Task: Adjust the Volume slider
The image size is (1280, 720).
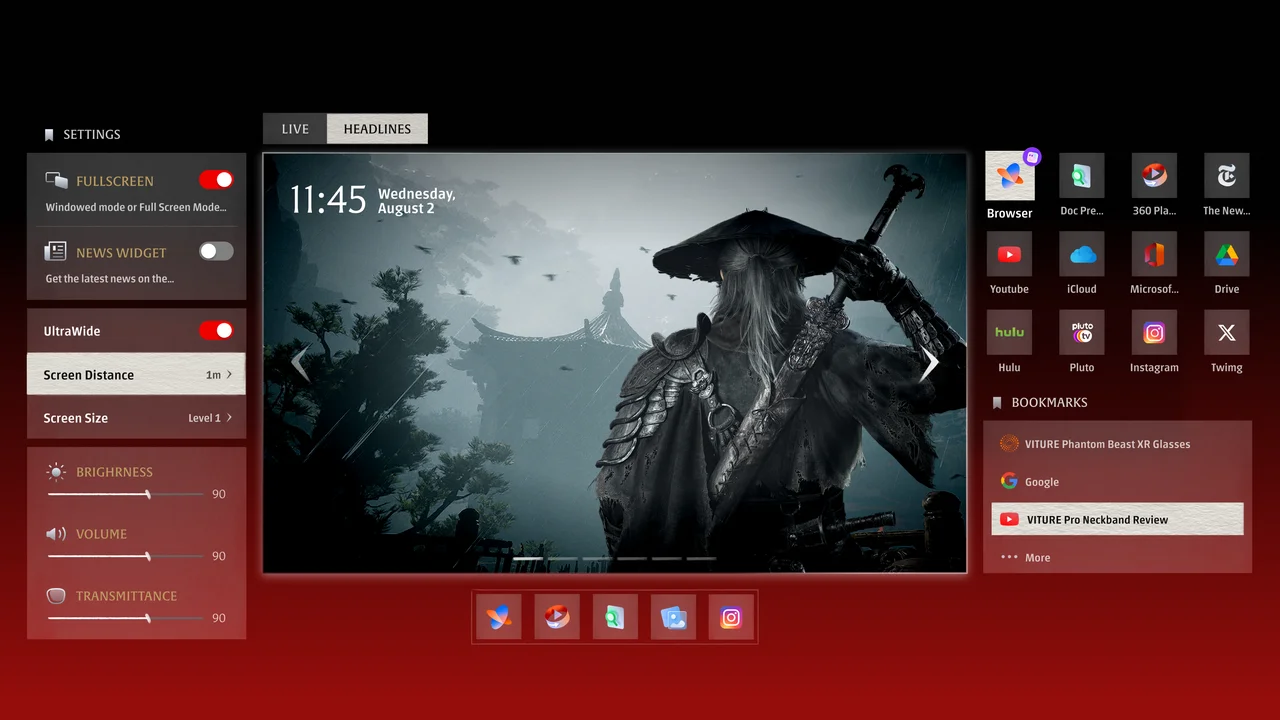Action: [125, 556]
